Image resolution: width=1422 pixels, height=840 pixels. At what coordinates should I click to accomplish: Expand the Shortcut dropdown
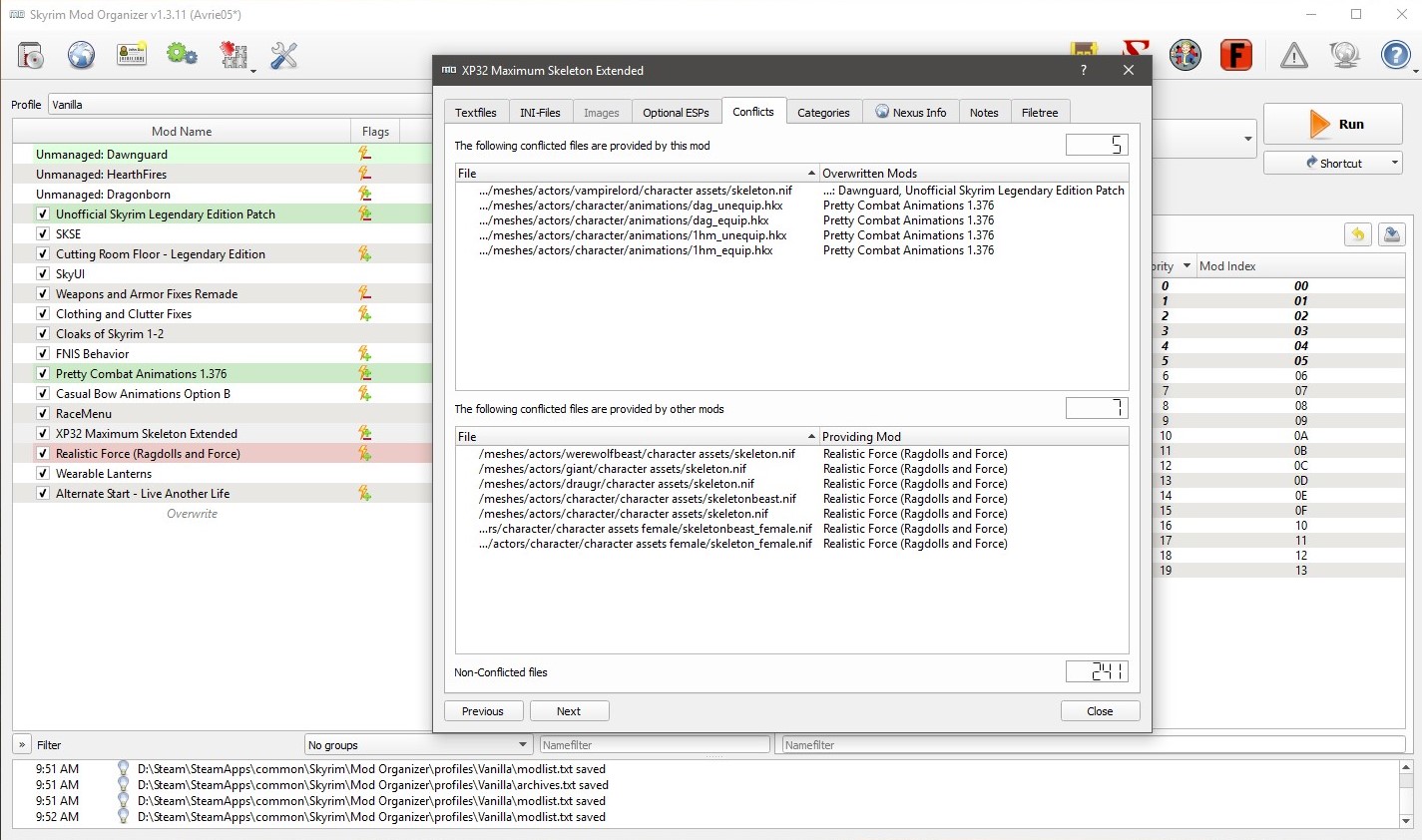(1394, 163)
